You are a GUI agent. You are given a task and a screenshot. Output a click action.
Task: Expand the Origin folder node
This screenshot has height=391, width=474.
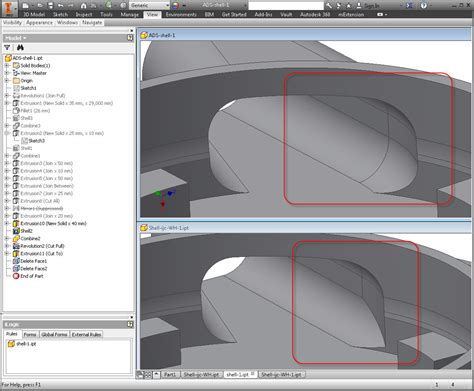tap(7, 81)
